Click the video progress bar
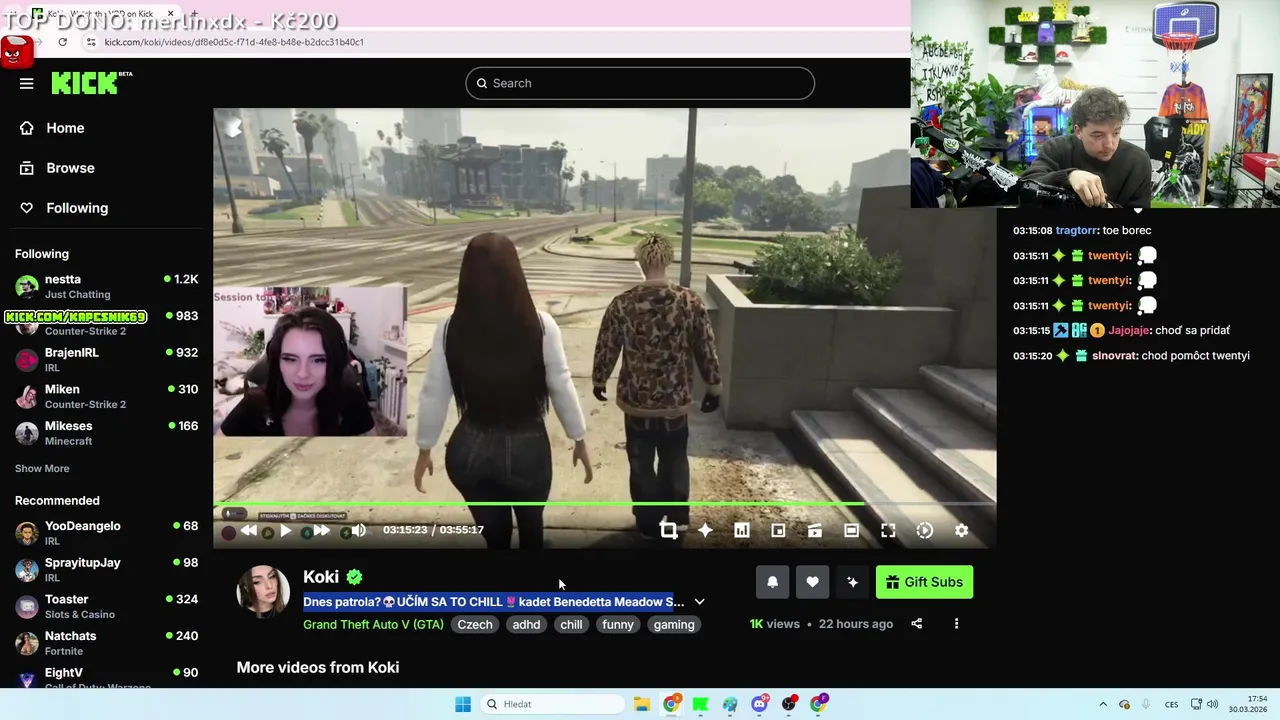Viewport: 1280px width, 720px height. click(x=604, y=504)
